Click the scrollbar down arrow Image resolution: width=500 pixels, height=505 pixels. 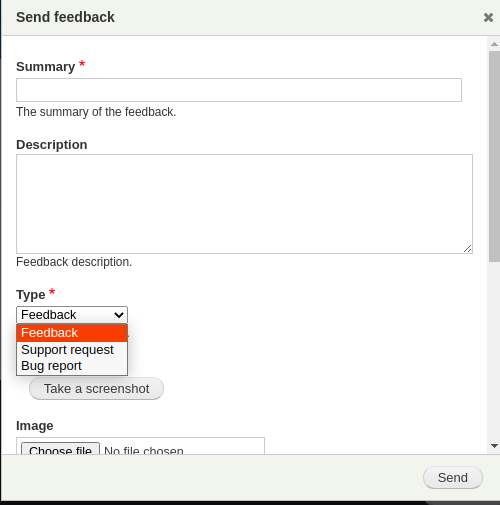click(494, 446)
